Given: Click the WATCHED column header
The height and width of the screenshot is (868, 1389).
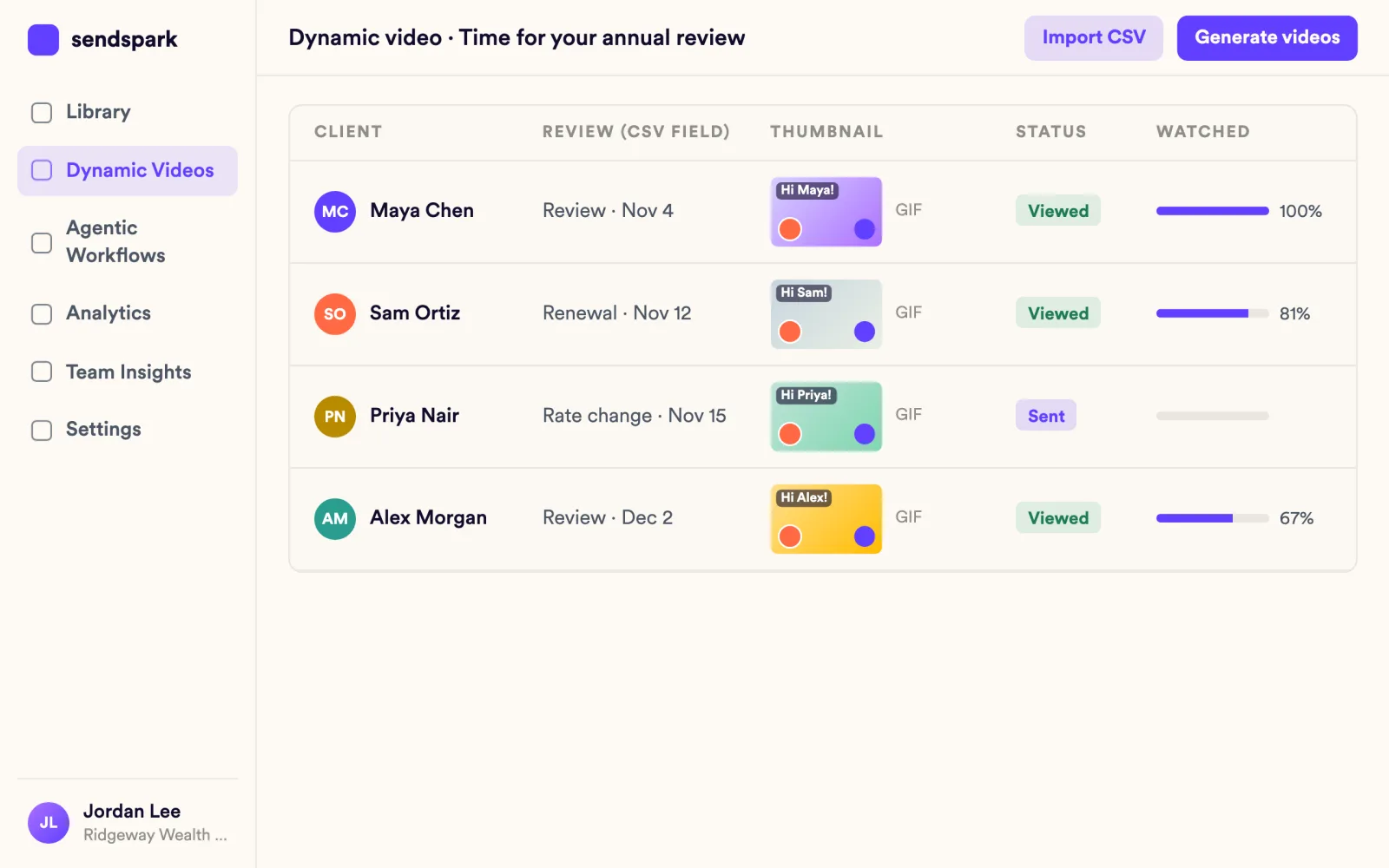Looking at the screenshot, I should [1203, 132].
